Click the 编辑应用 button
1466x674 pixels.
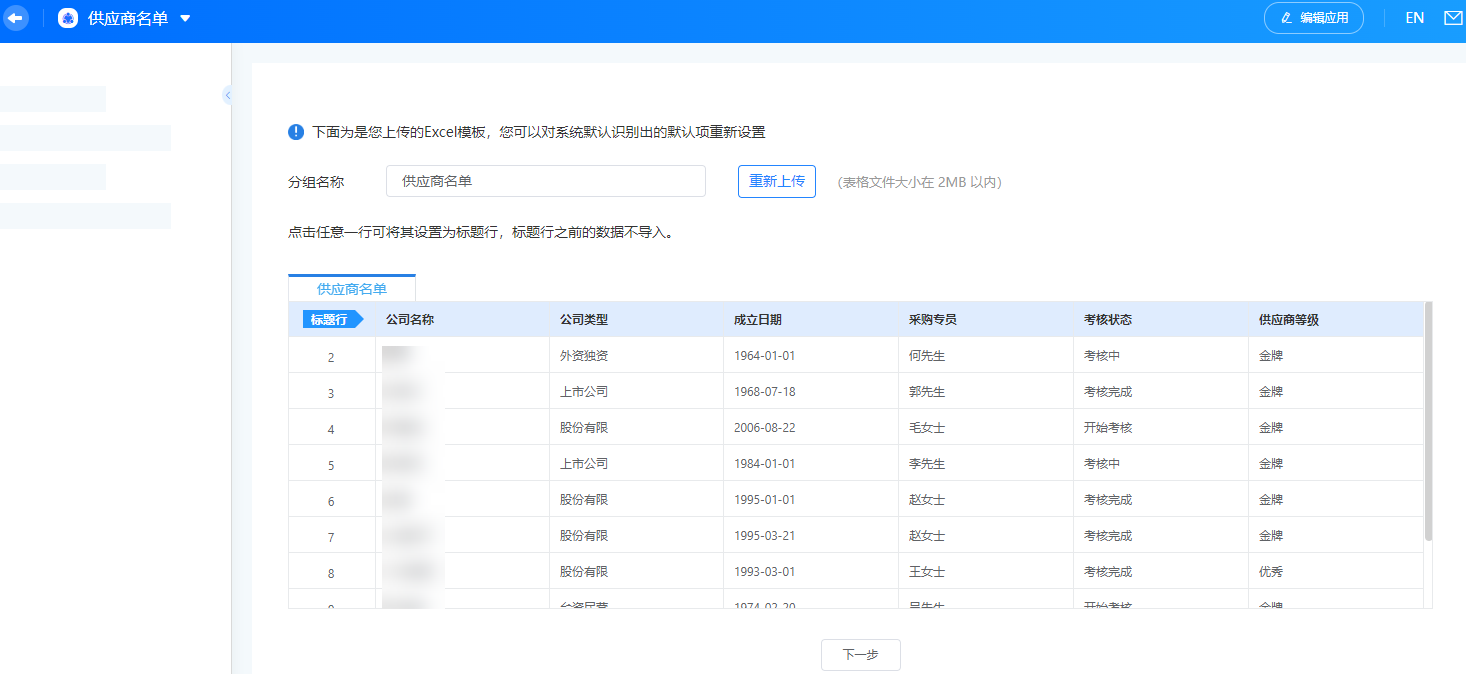coord(1314,18)
